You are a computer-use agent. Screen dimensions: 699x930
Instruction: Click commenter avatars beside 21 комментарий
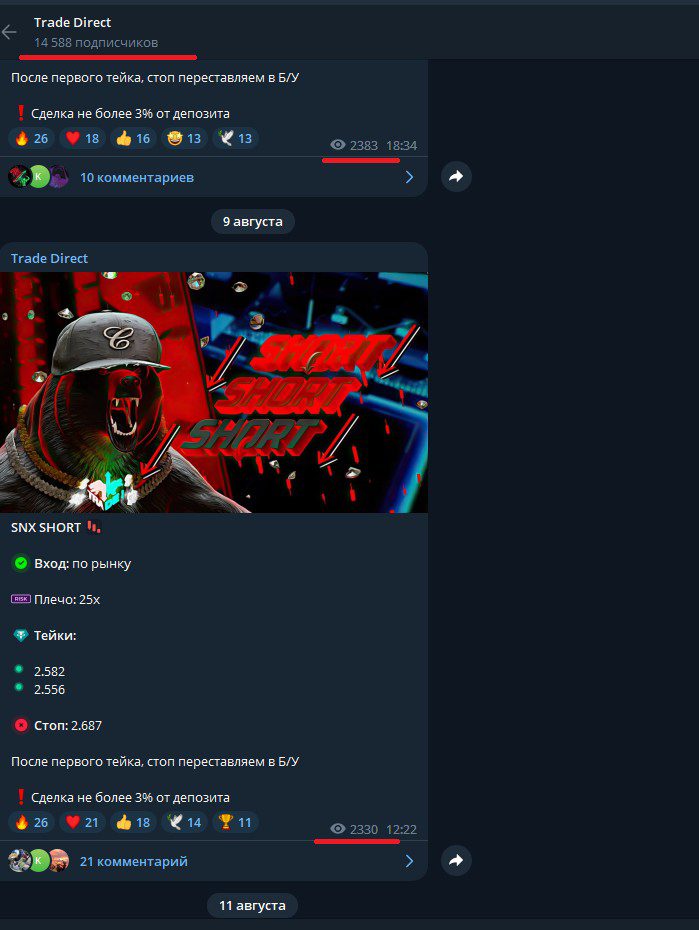click(39, 861)
